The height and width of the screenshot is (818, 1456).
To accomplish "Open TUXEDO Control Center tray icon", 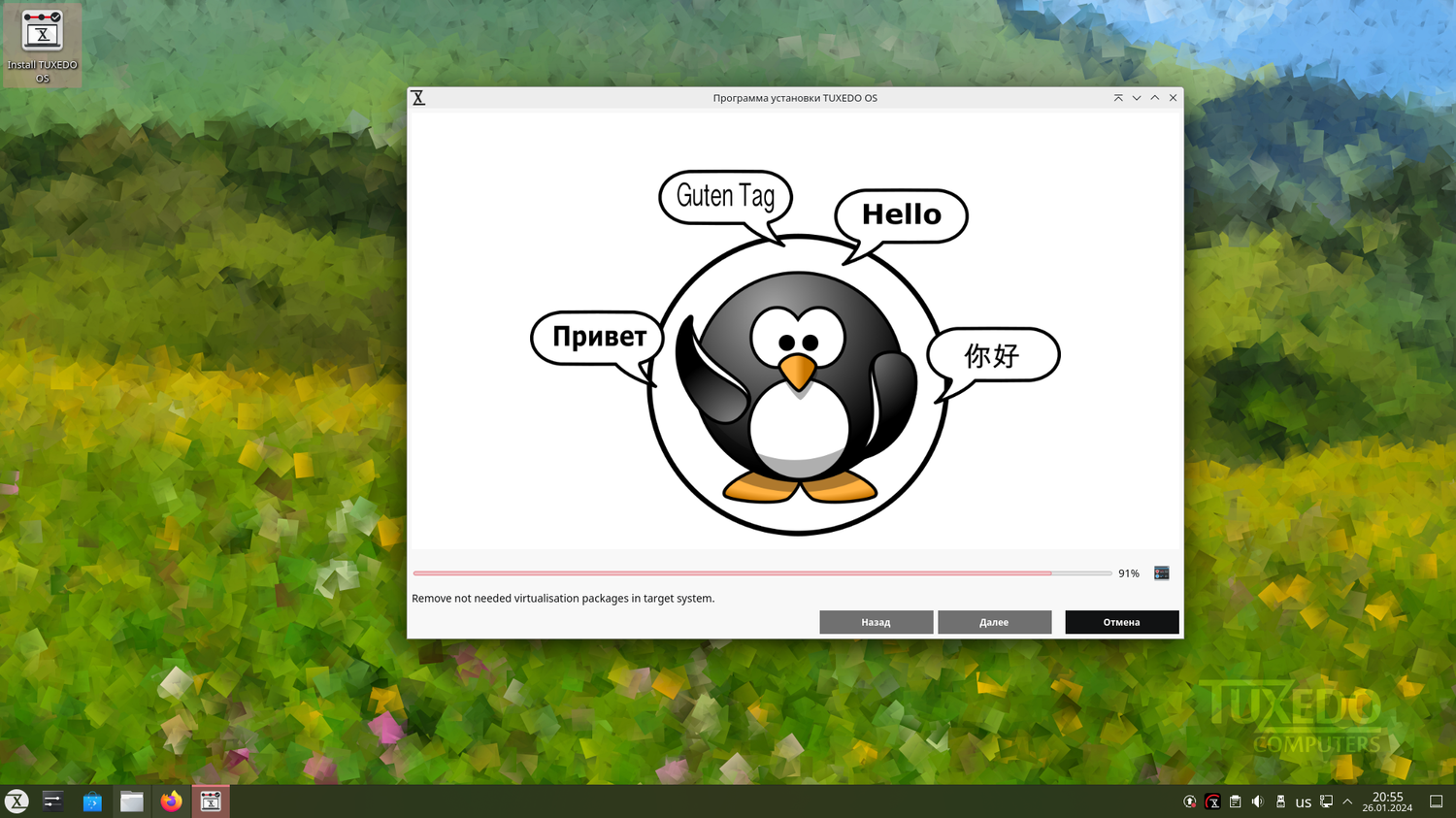I will 1212,802.
